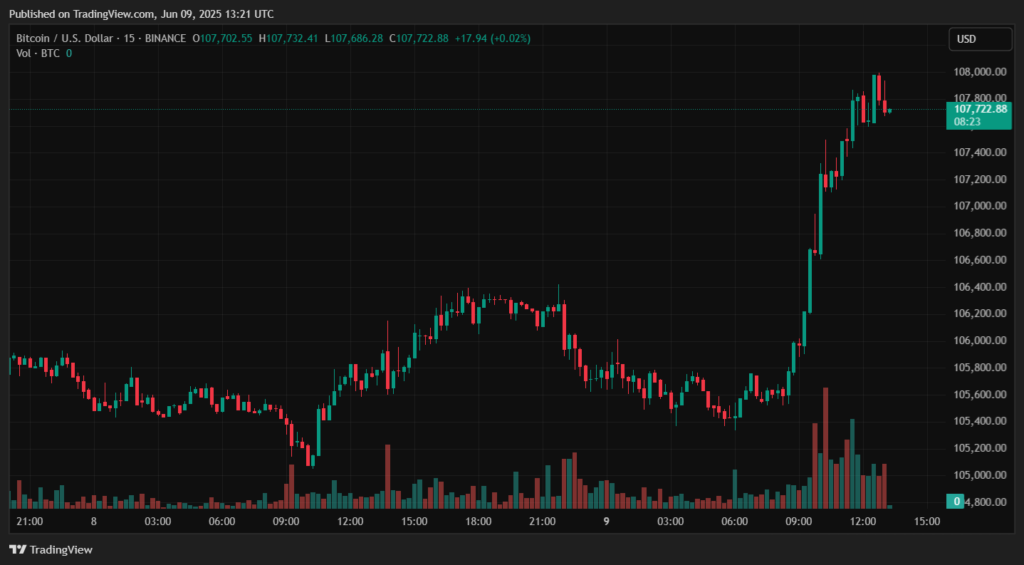Click the teal volume value badge showing 0
The height and width of the screenshot is (565, 1024).
pyautogui.click(x=957, y=501)
